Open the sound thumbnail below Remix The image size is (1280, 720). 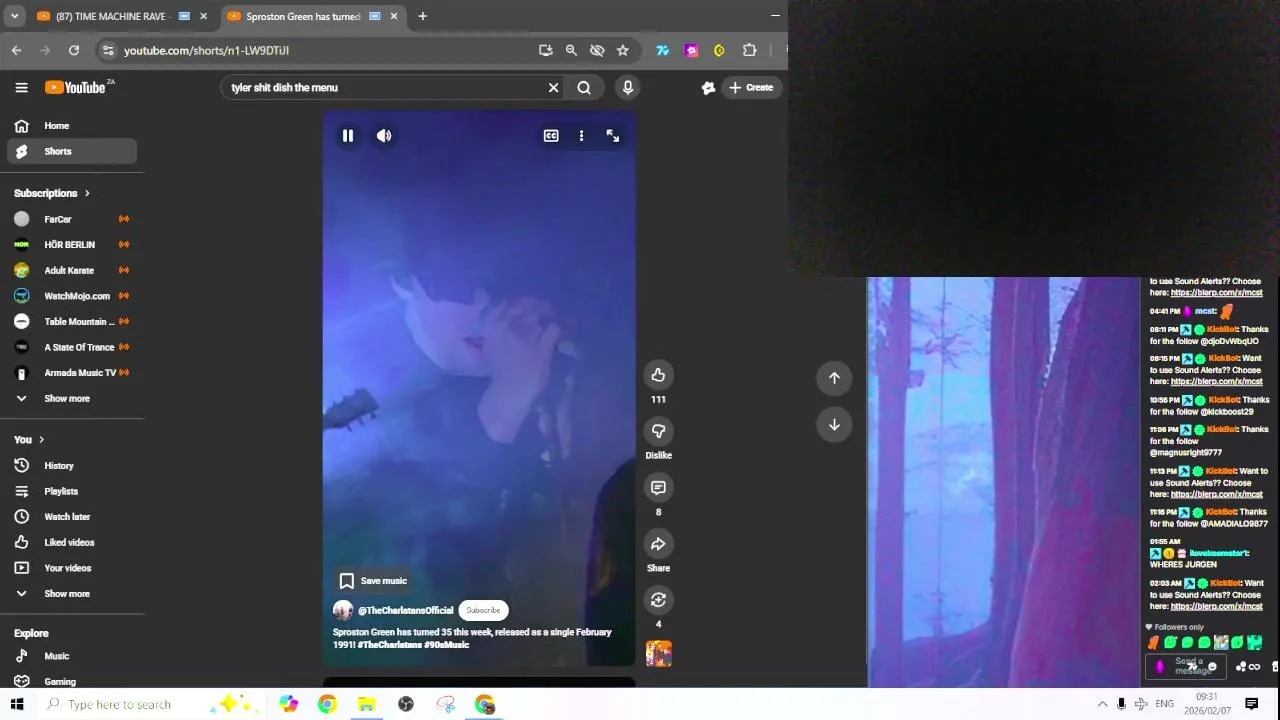pos(658,653)
